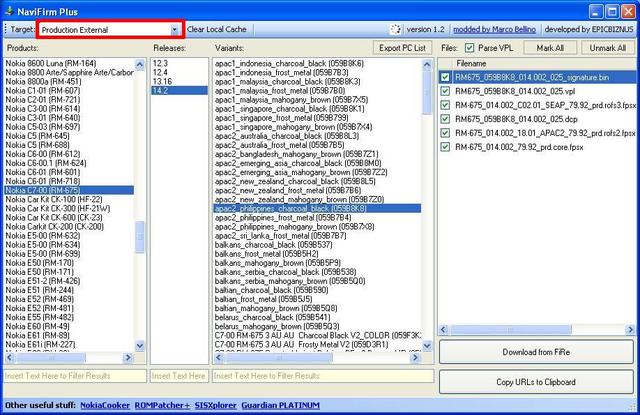
Task: Click the Filename column header
Action: pyautogui.click(x=544, y=63)
